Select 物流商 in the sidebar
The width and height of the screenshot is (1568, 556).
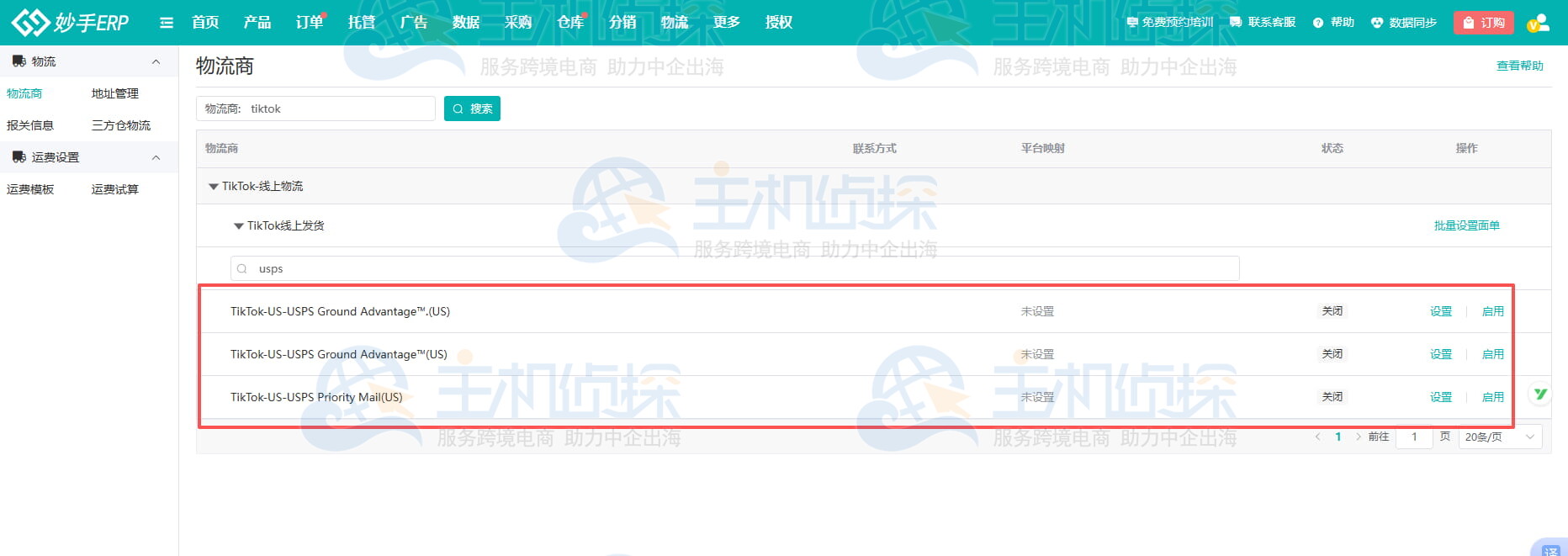point(24,93)
